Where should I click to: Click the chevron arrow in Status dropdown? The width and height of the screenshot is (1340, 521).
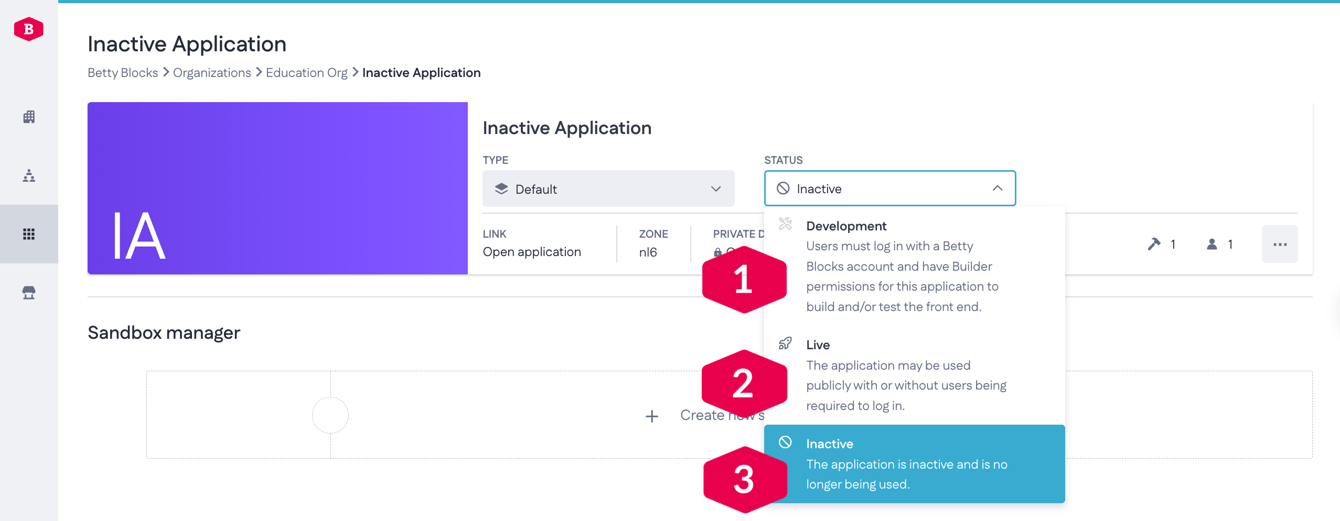(x=997, y=188)
